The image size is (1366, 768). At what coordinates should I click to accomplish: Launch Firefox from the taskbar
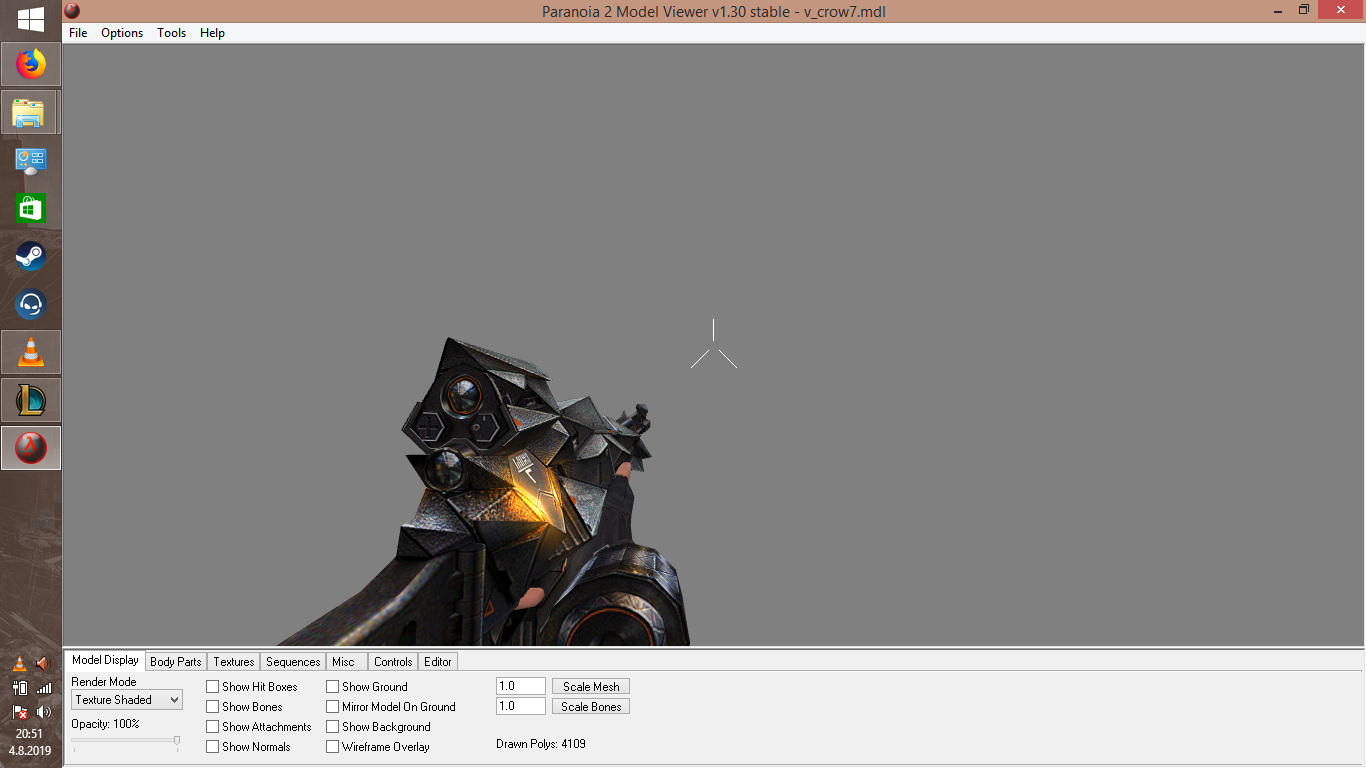31,65
